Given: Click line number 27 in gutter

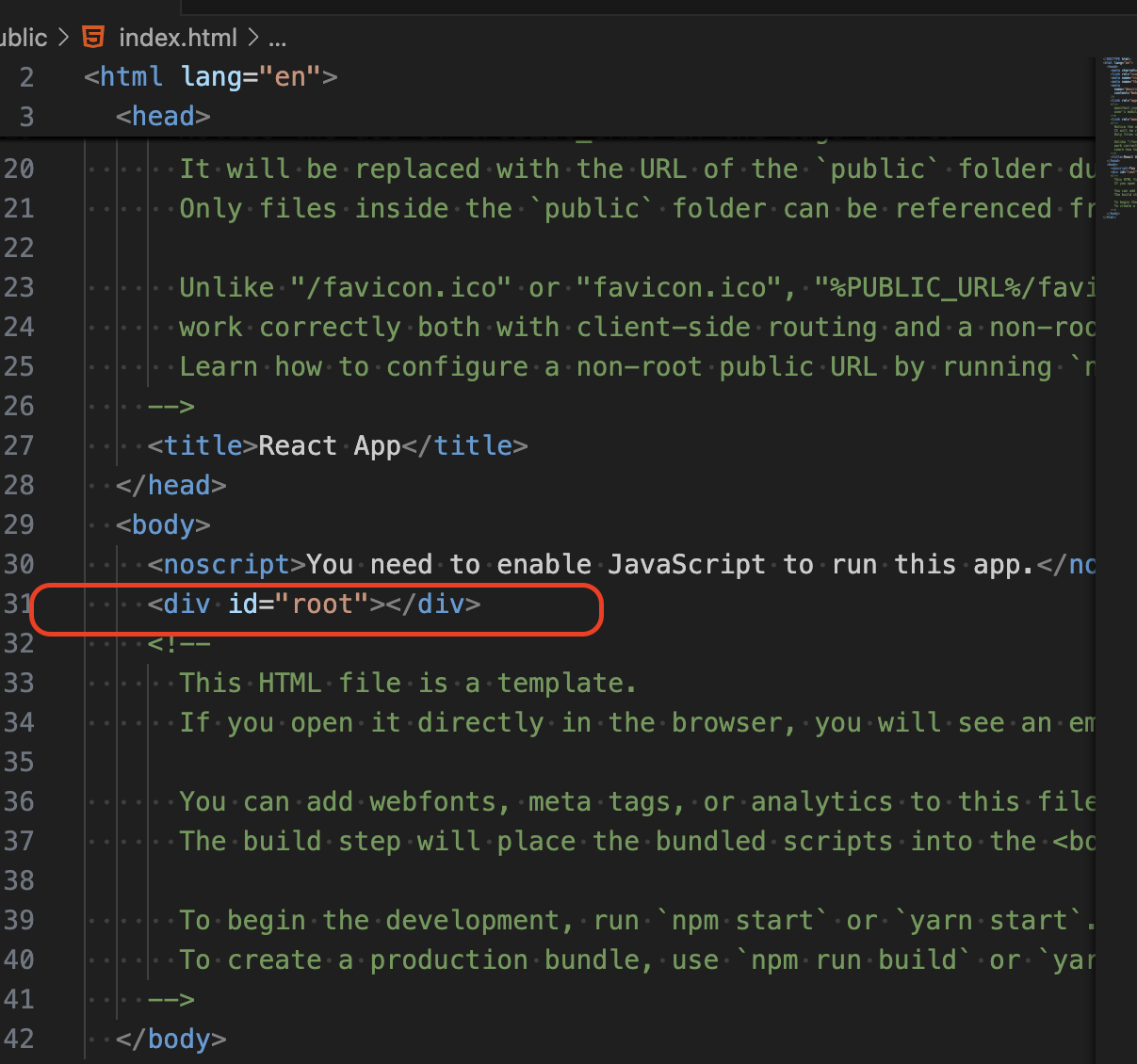Looking at the screenshot, I should click(19, 445).
